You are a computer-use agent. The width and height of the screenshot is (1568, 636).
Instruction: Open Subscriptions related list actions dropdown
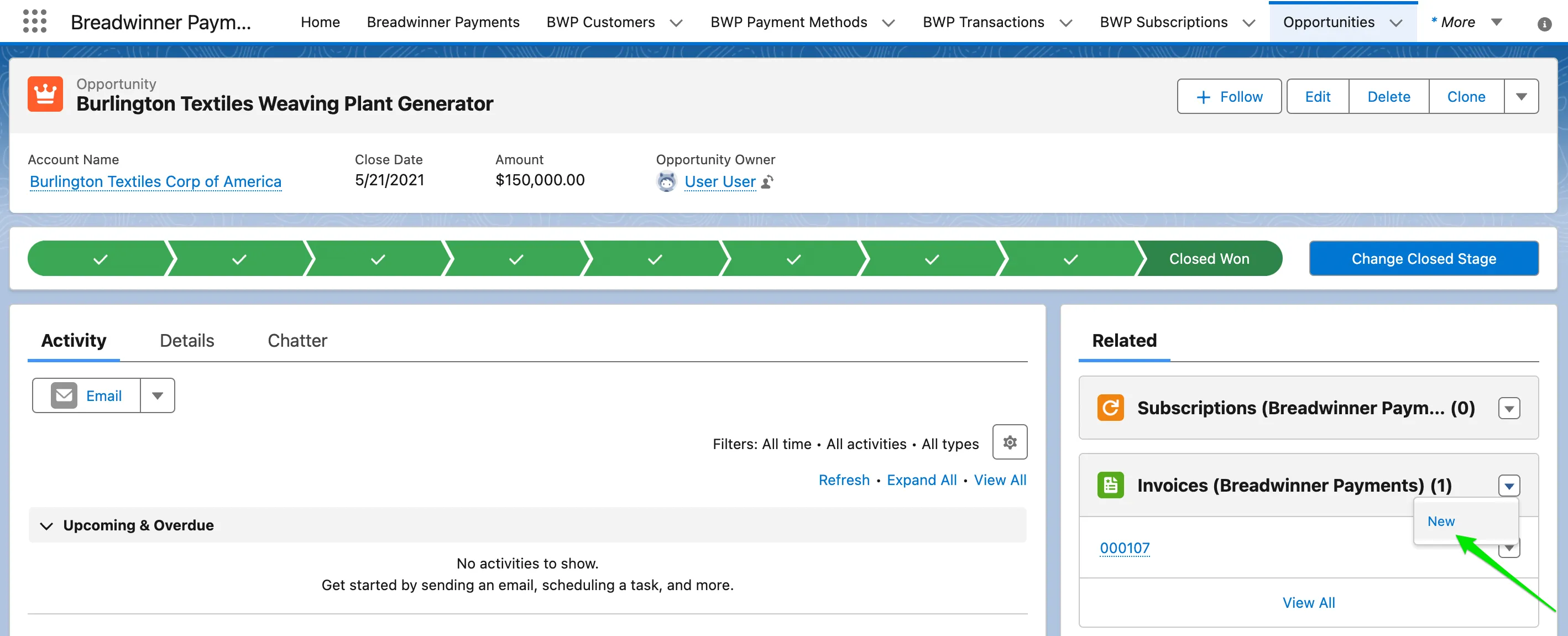pyautogui.click(x=1509, y=408)
